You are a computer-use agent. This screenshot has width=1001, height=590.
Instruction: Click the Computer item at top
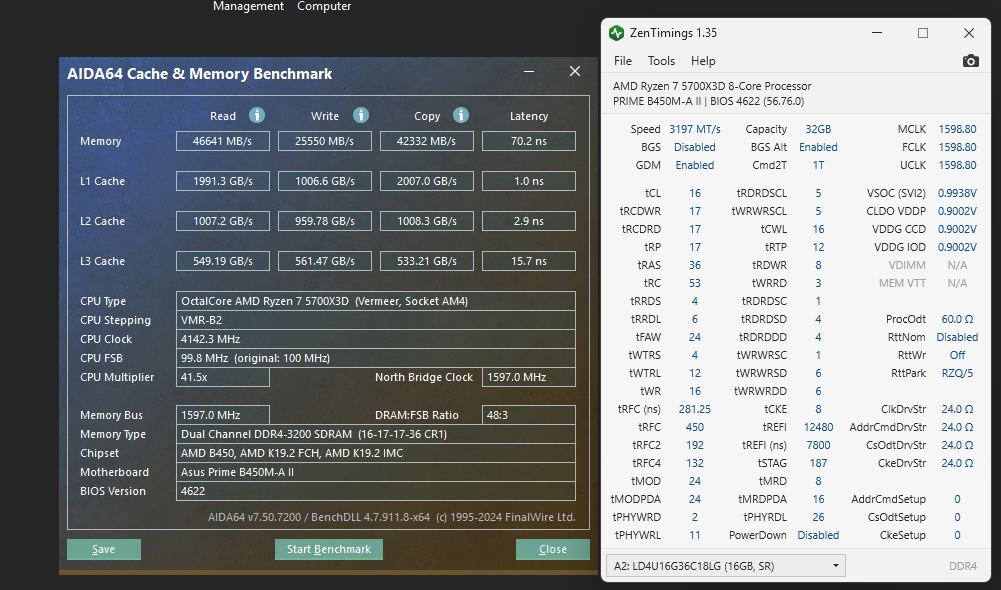[x=324, y=6]
